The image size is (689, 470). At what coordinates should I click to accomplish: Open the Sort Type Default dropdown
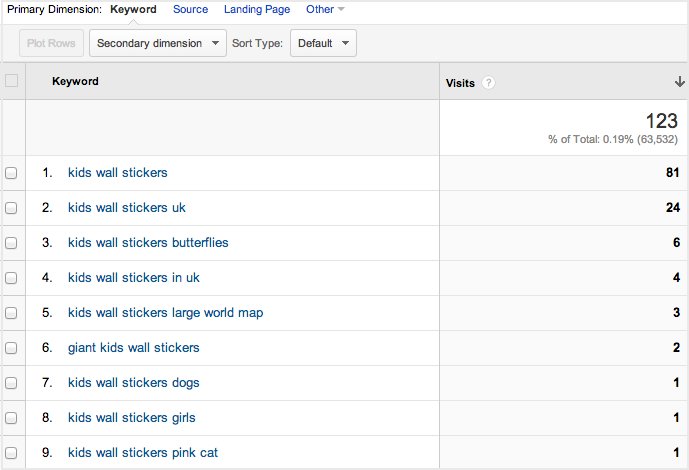pos(323,43)
